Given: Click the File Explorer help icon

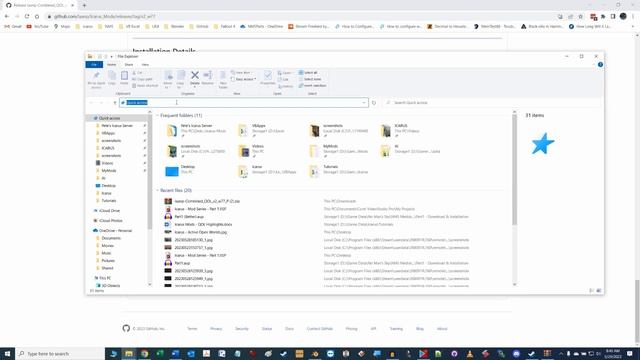Looking at the screenshot, I should 600,64.
